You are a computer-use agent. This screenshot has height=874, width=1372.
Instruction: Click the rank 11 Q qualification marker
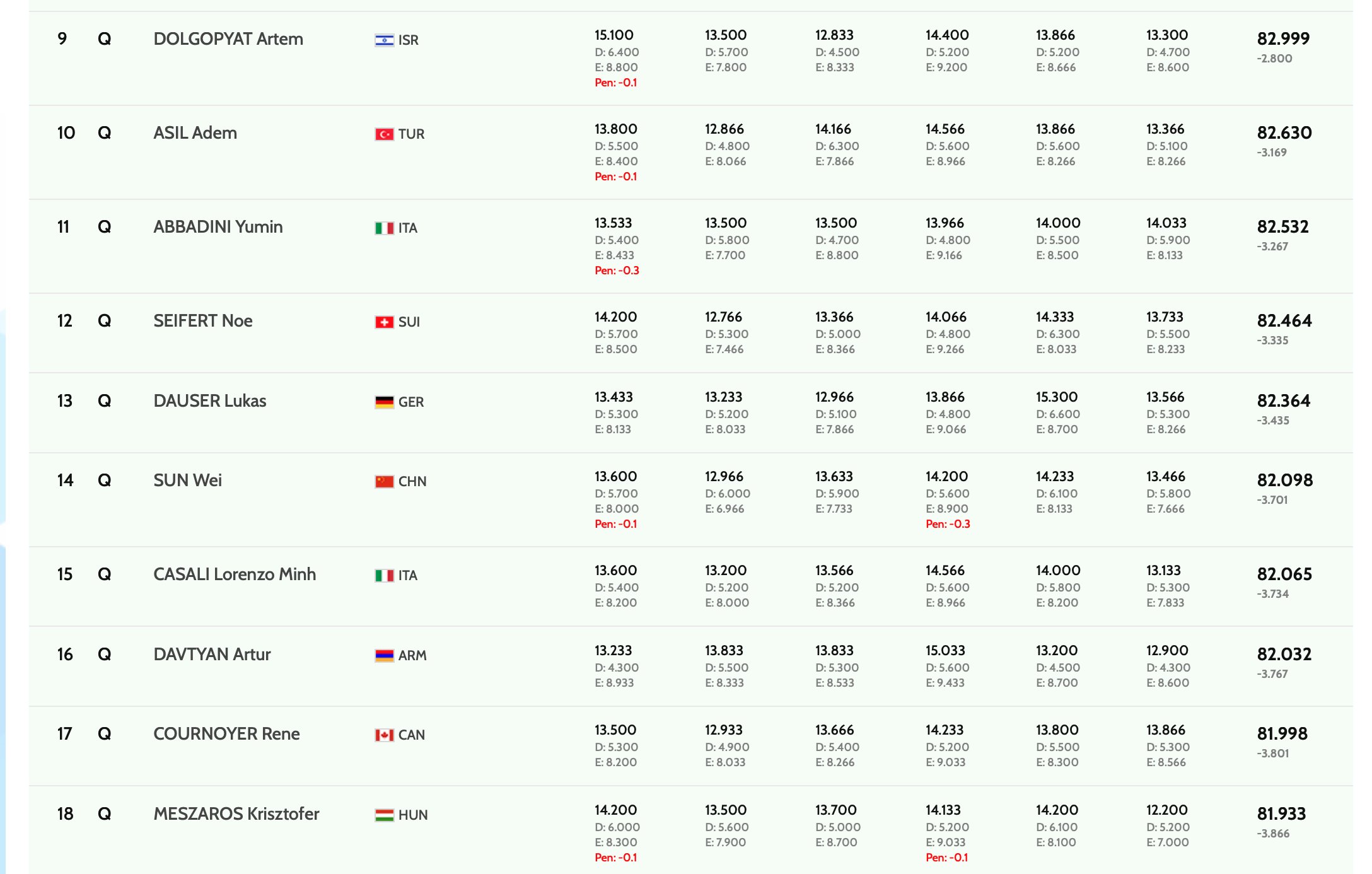[105, 227]
